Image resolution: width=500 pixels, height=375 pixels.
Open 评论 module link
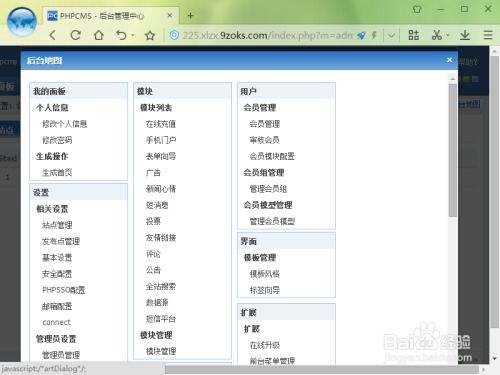coord(153,254)
